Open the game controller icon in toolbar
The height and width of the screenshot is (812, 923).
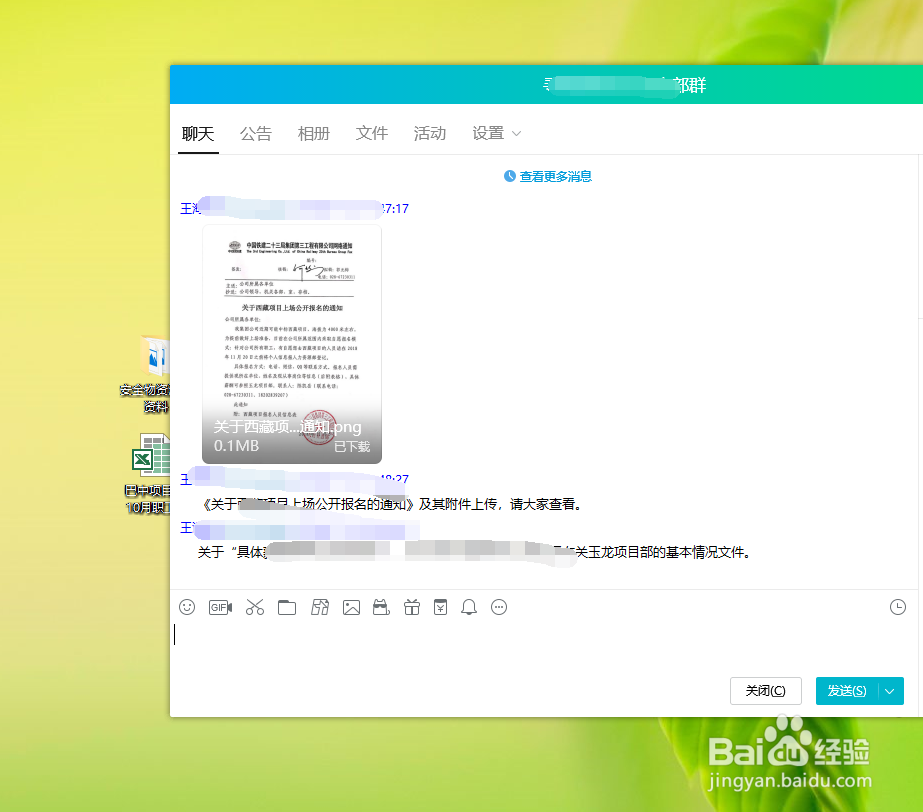(x=381, y=607)
